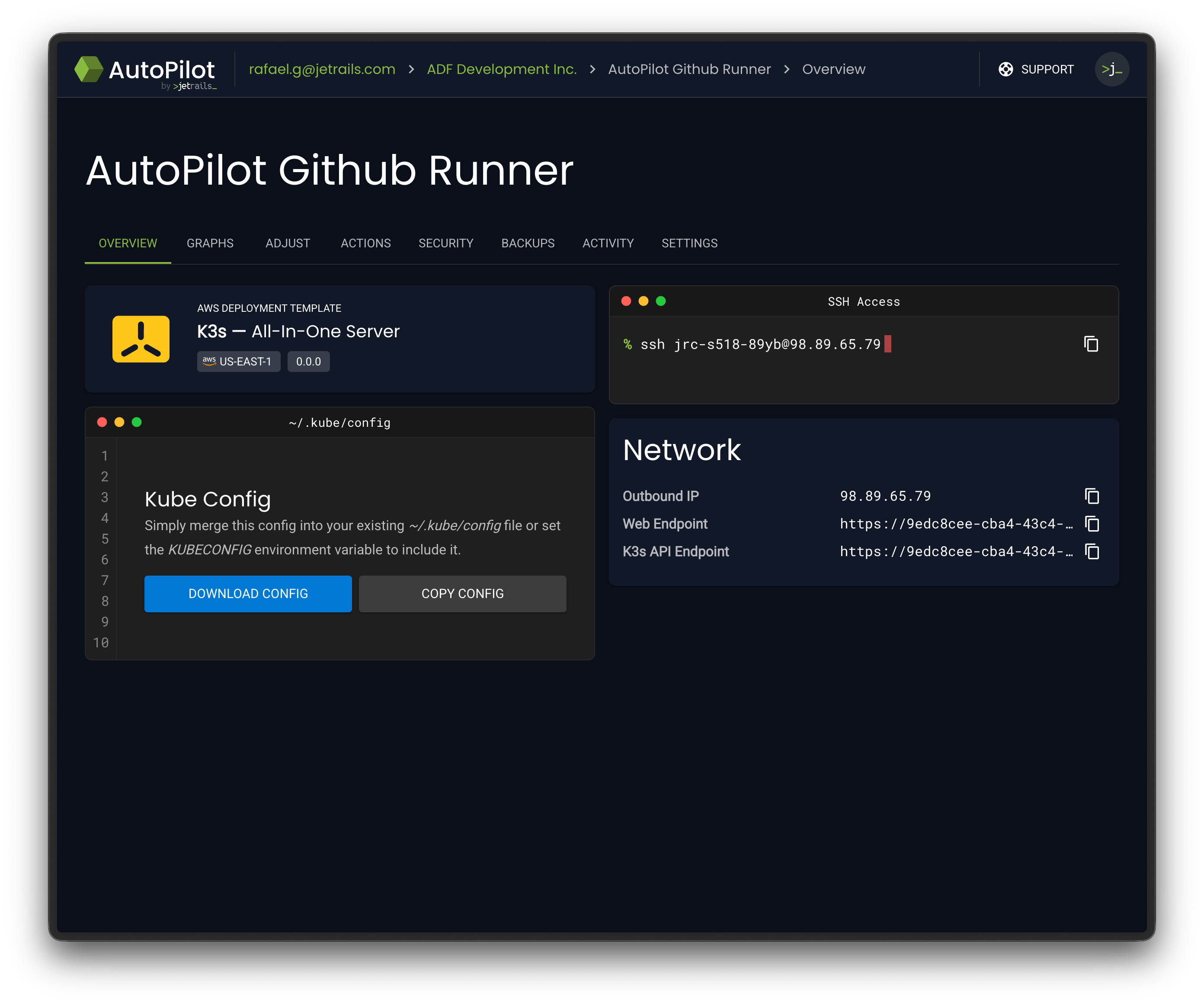Viewport: 1204px width, 1005px height.
Task: Click the AutoPilot green cube logo
Action: click(89, 69)
